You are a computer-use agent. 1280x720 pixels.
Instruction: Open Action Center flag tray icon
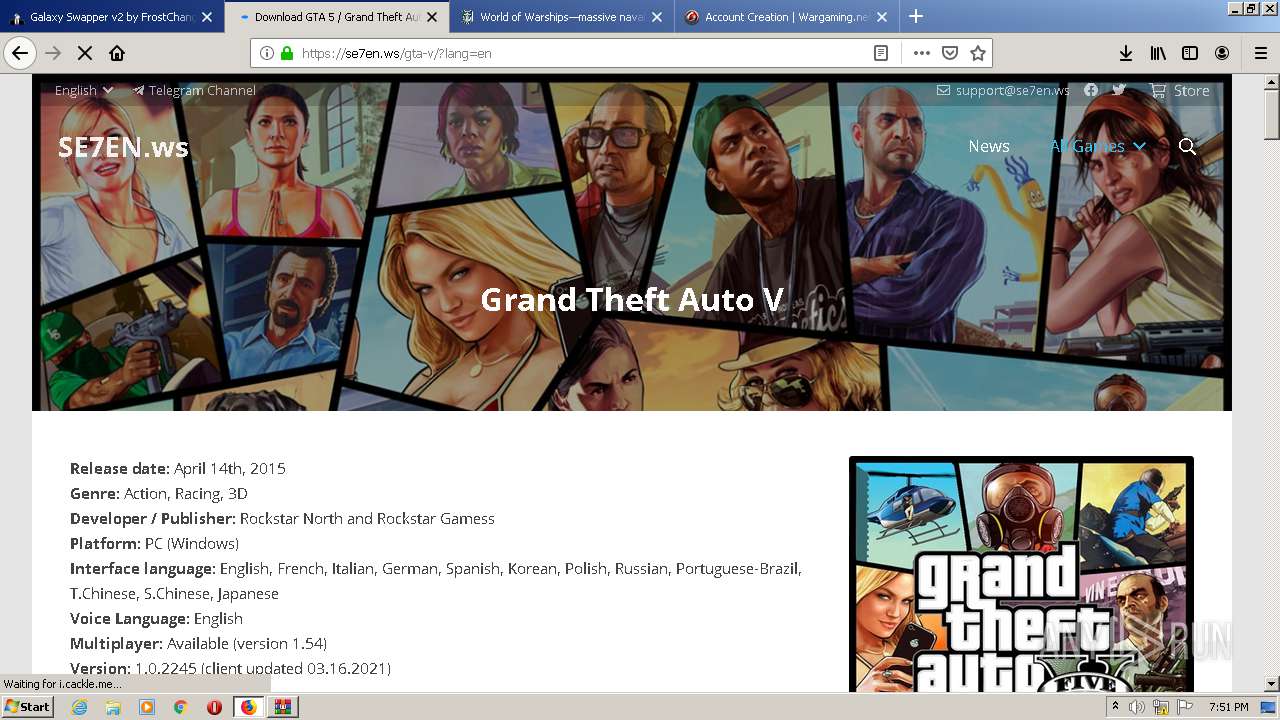1185,707
